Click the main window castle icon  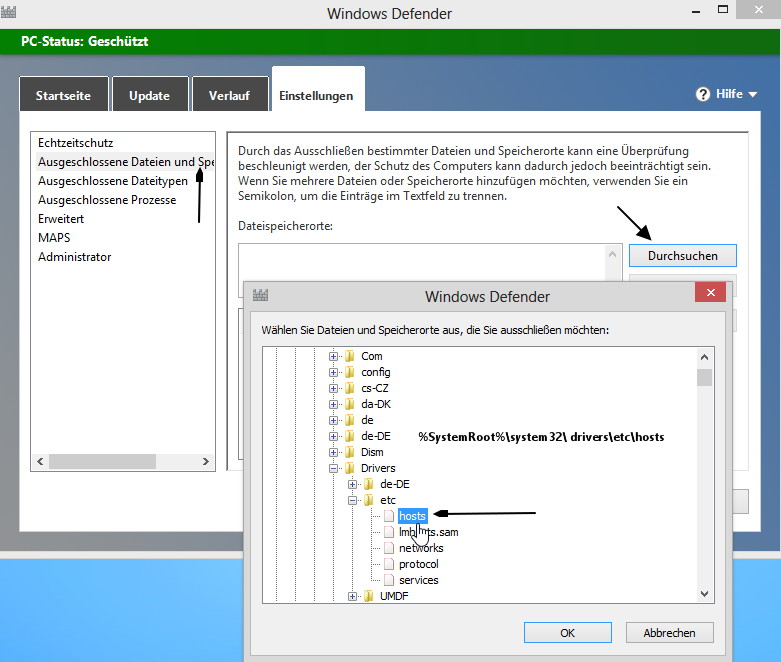tap(8, 11)
